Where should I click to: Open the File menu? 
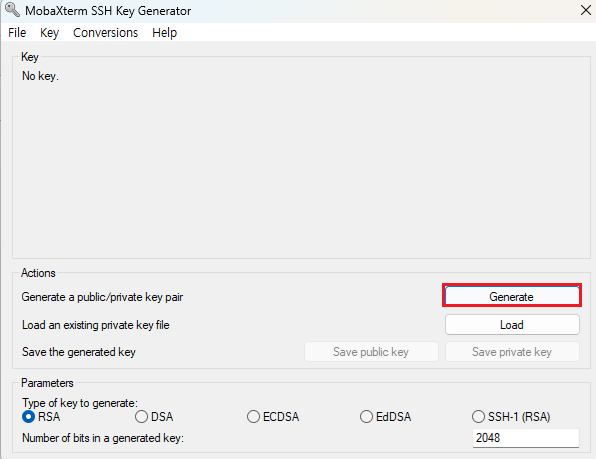(17, 33)
